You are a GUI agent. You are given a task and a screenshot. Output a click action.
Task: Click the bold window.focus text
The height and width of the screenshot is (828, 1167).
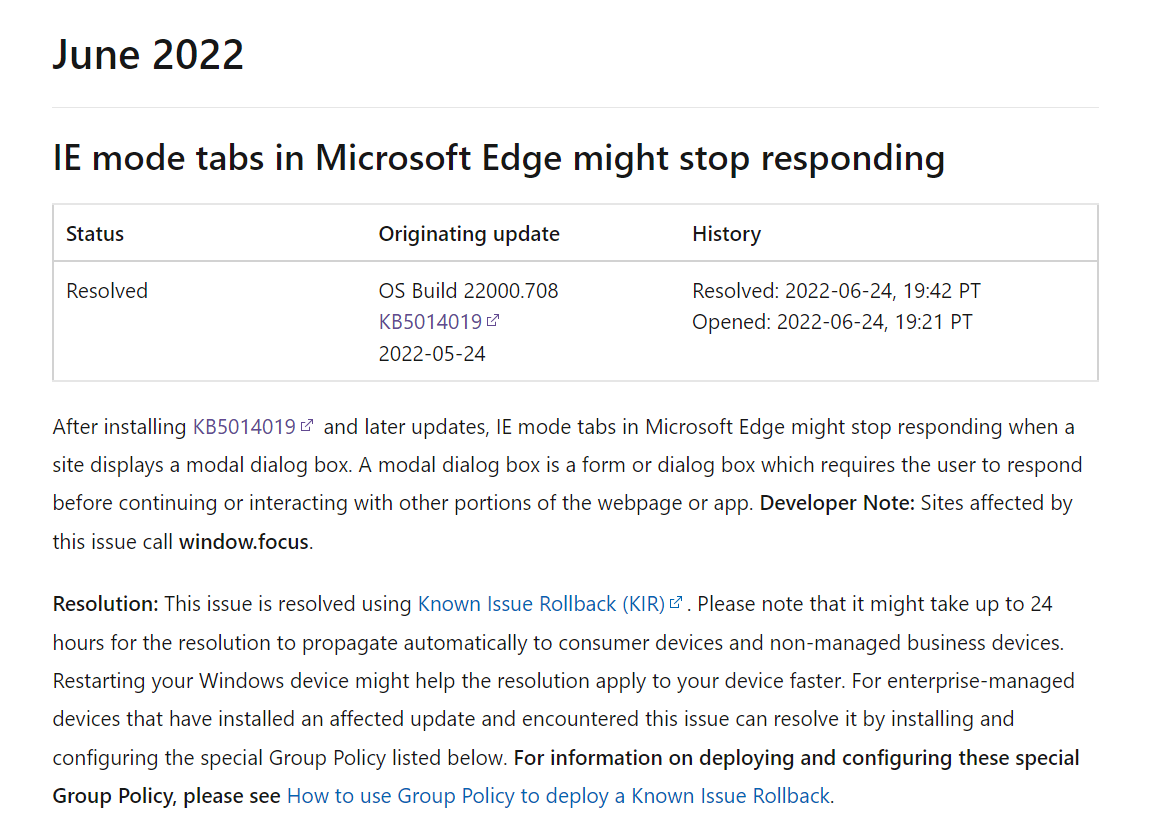click(x=244, y=542)
